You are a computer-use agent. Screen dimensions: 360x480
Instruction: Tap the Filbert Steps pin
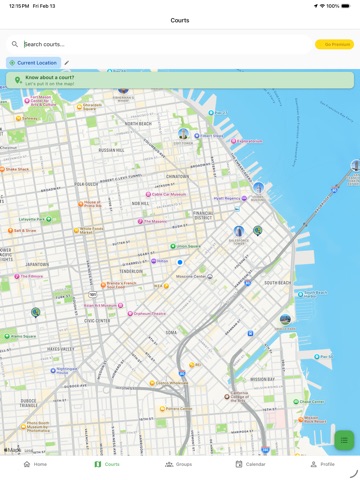197,136
